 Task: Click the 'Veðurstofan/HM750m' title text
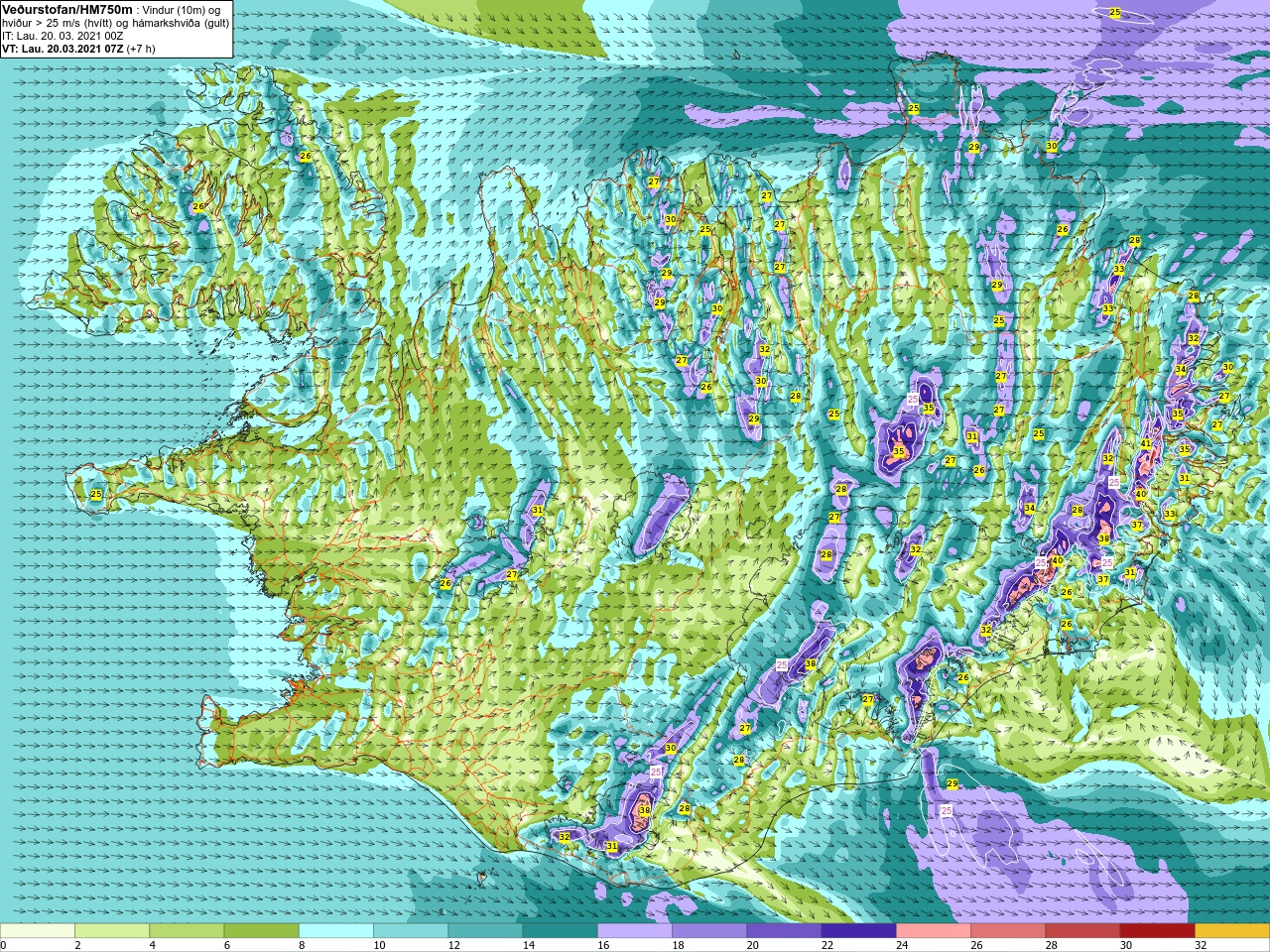(x=67, y=9)
